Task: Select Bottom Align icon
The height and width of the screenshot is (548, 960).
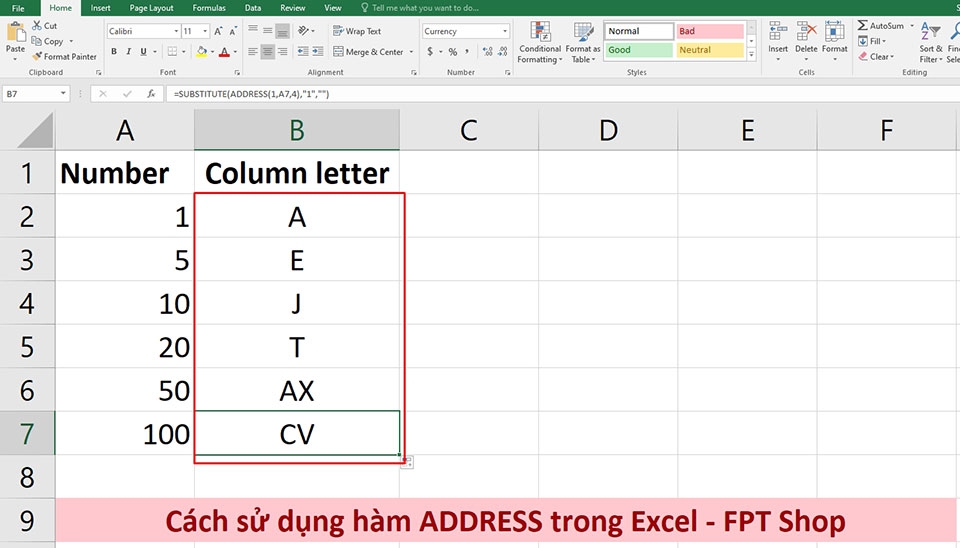Action: pyautogui.click(x=282, y=31)
